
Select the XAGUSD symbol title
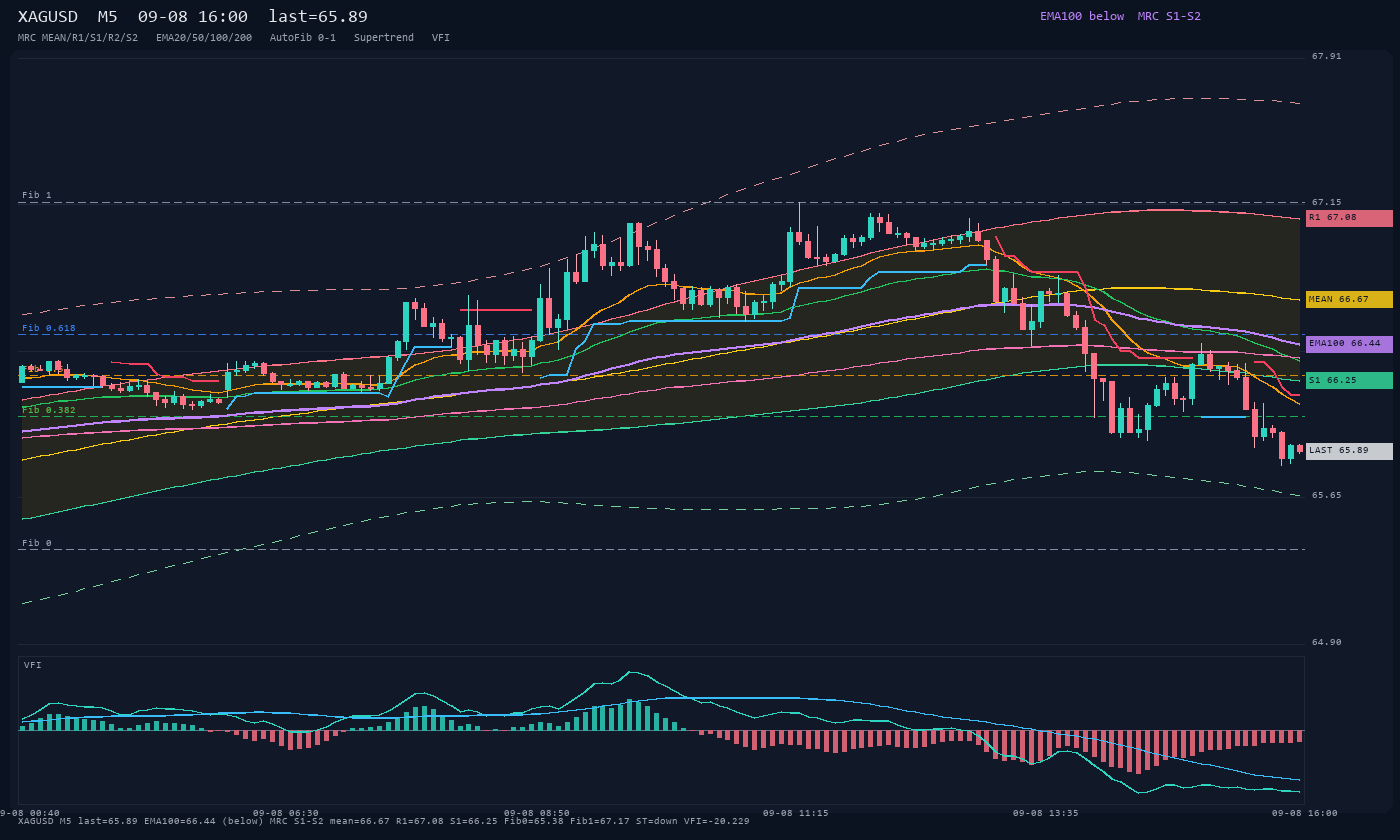[48, 17]
